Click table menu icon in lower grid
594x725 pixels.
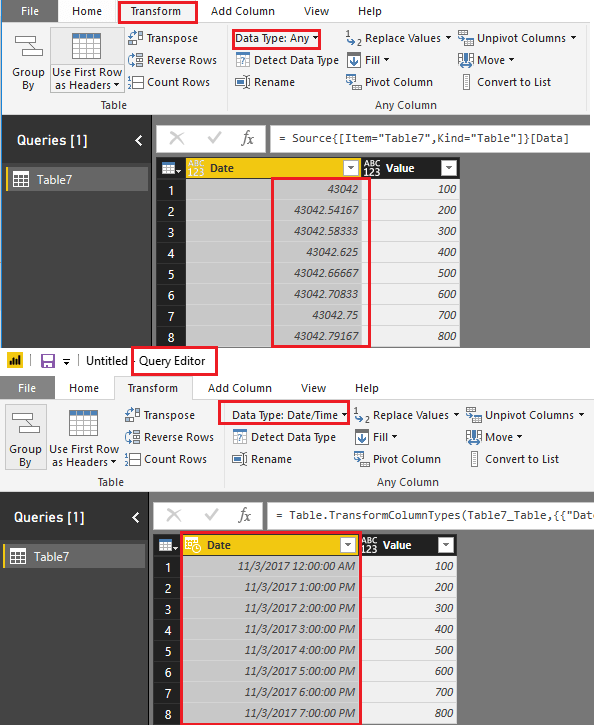(168, 546)
